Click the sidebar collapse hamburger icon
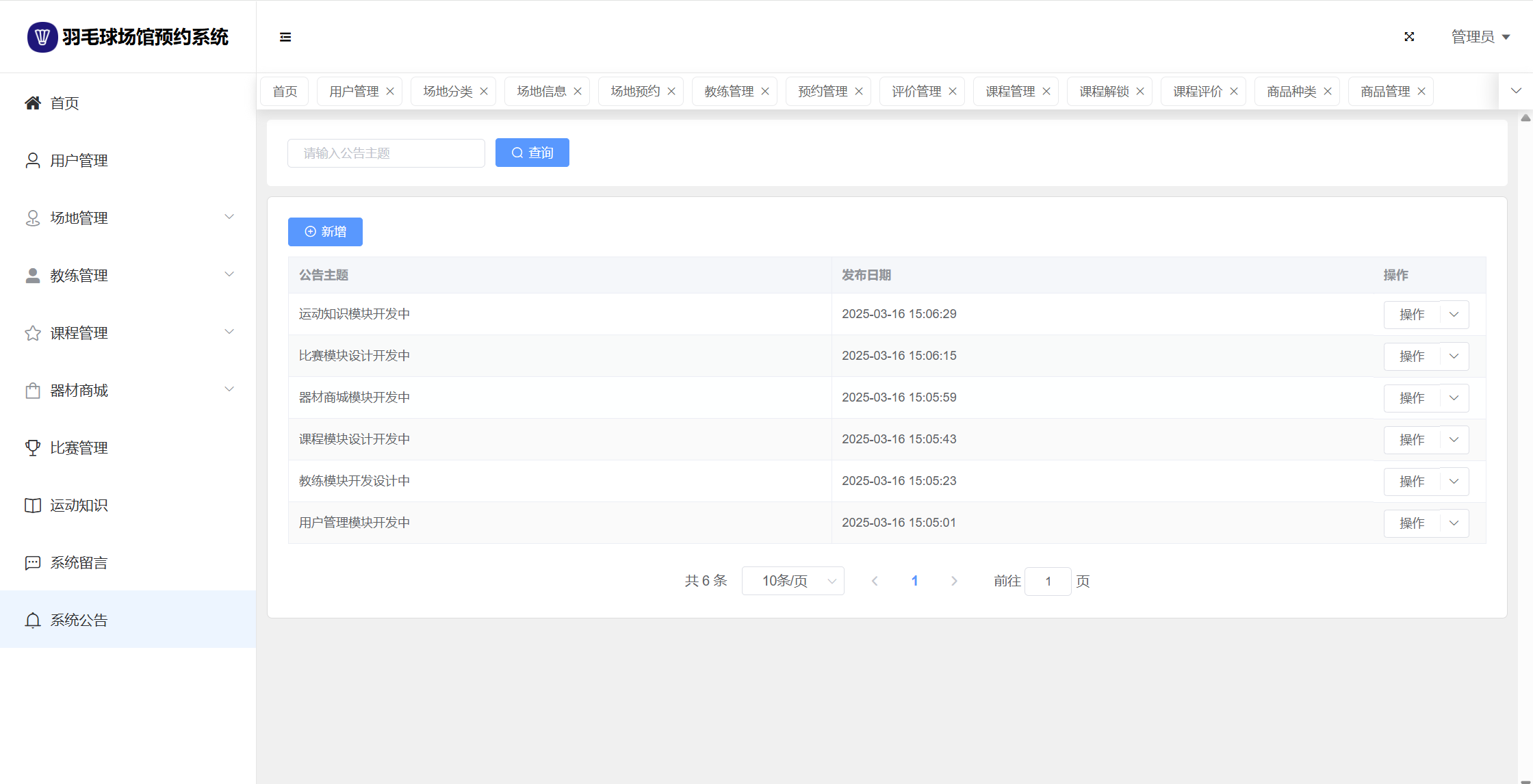The width and height of the screenshot is (1533, 784). [285, 37]
